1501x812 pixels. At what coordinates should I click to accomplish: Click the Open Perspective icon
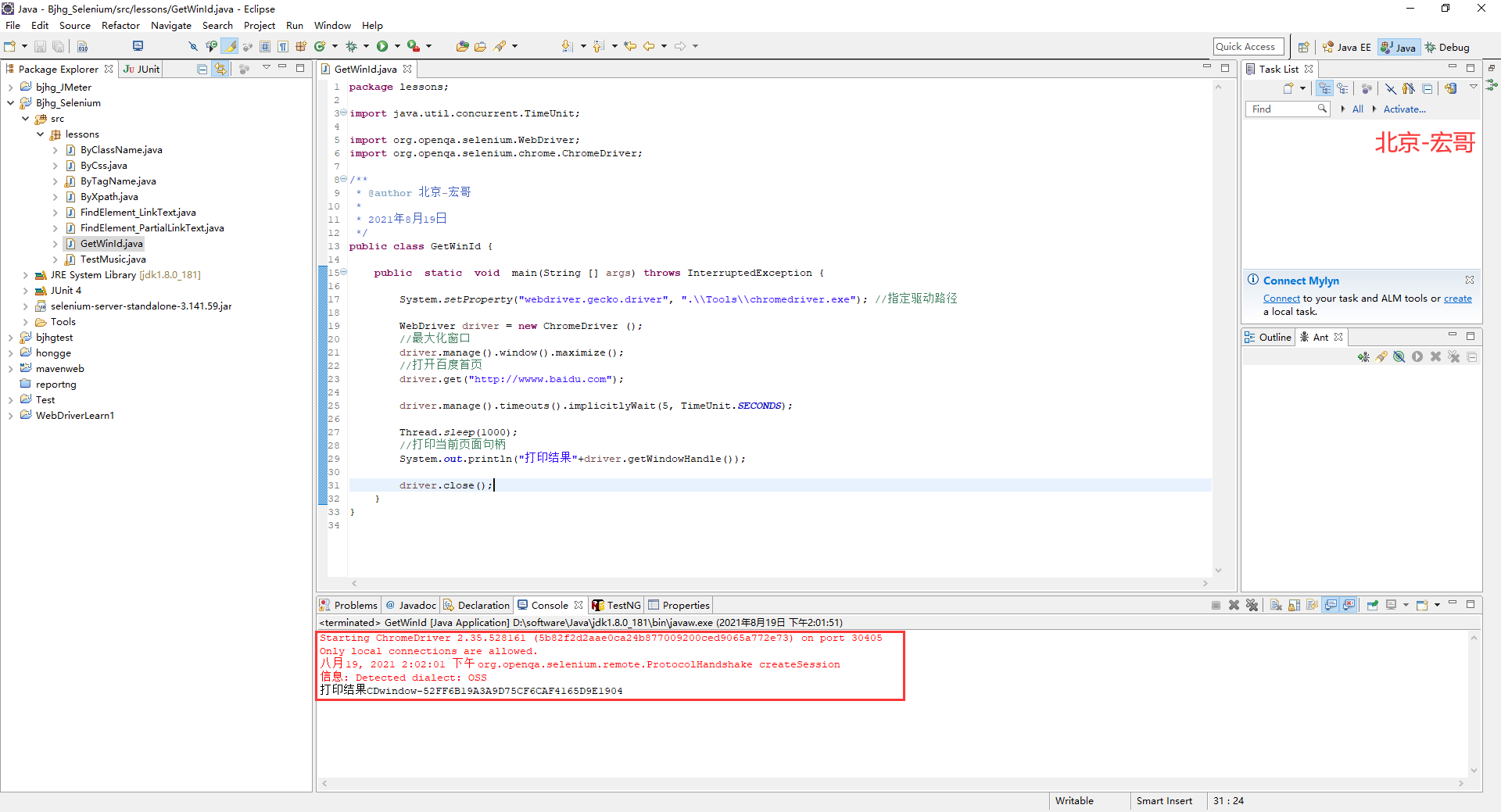[x=1303, y=47]
